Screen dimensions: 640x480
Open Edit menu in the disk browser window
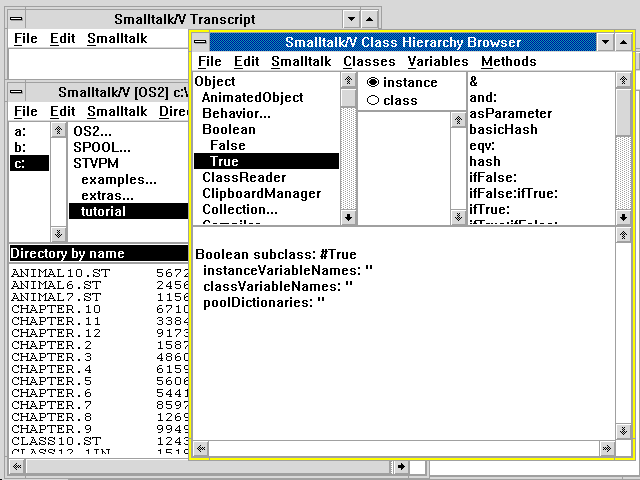(x=62, y=111)
